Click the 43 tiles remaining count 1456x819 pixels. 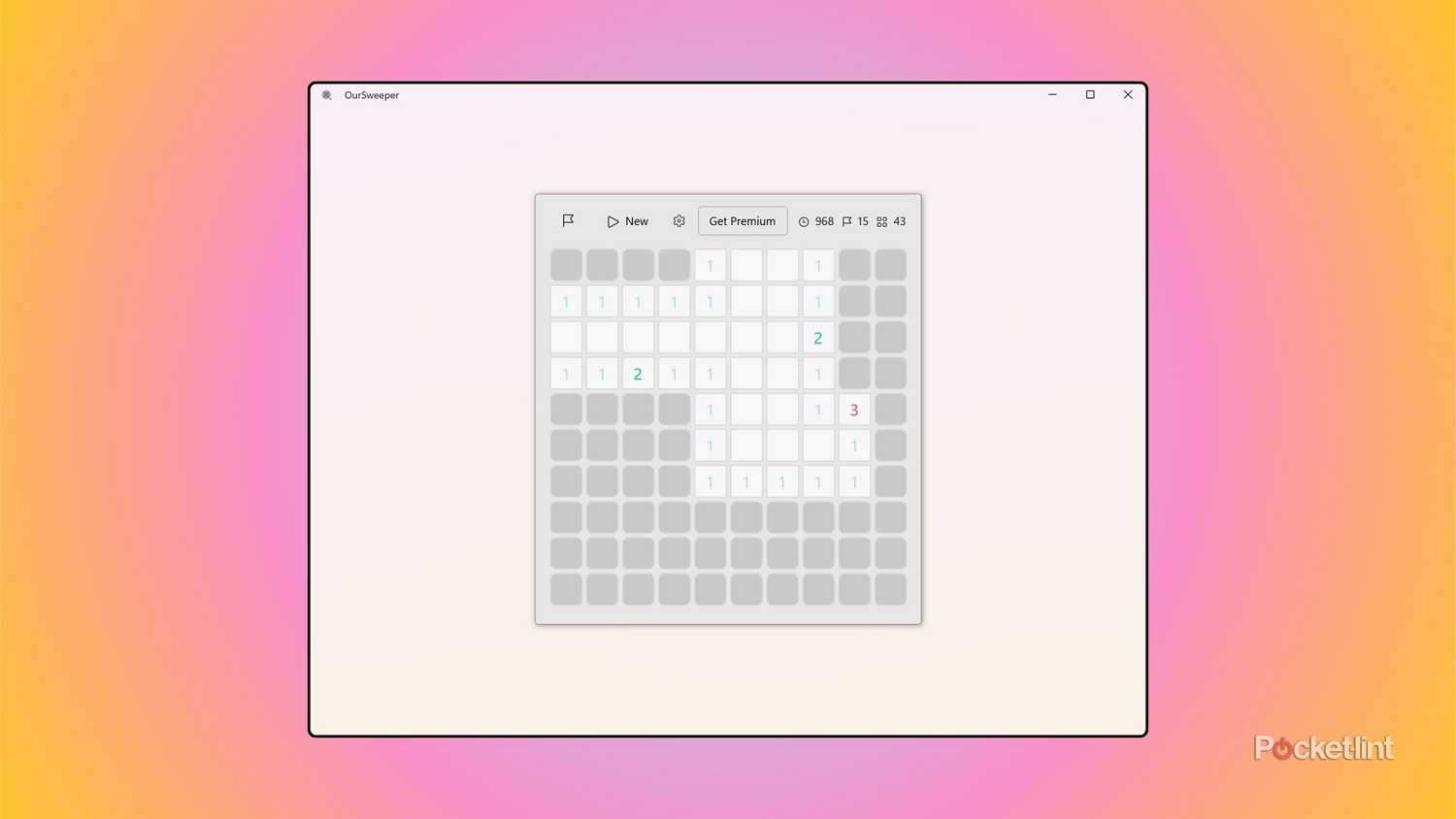pyautogui.click(x=899, y=221)
